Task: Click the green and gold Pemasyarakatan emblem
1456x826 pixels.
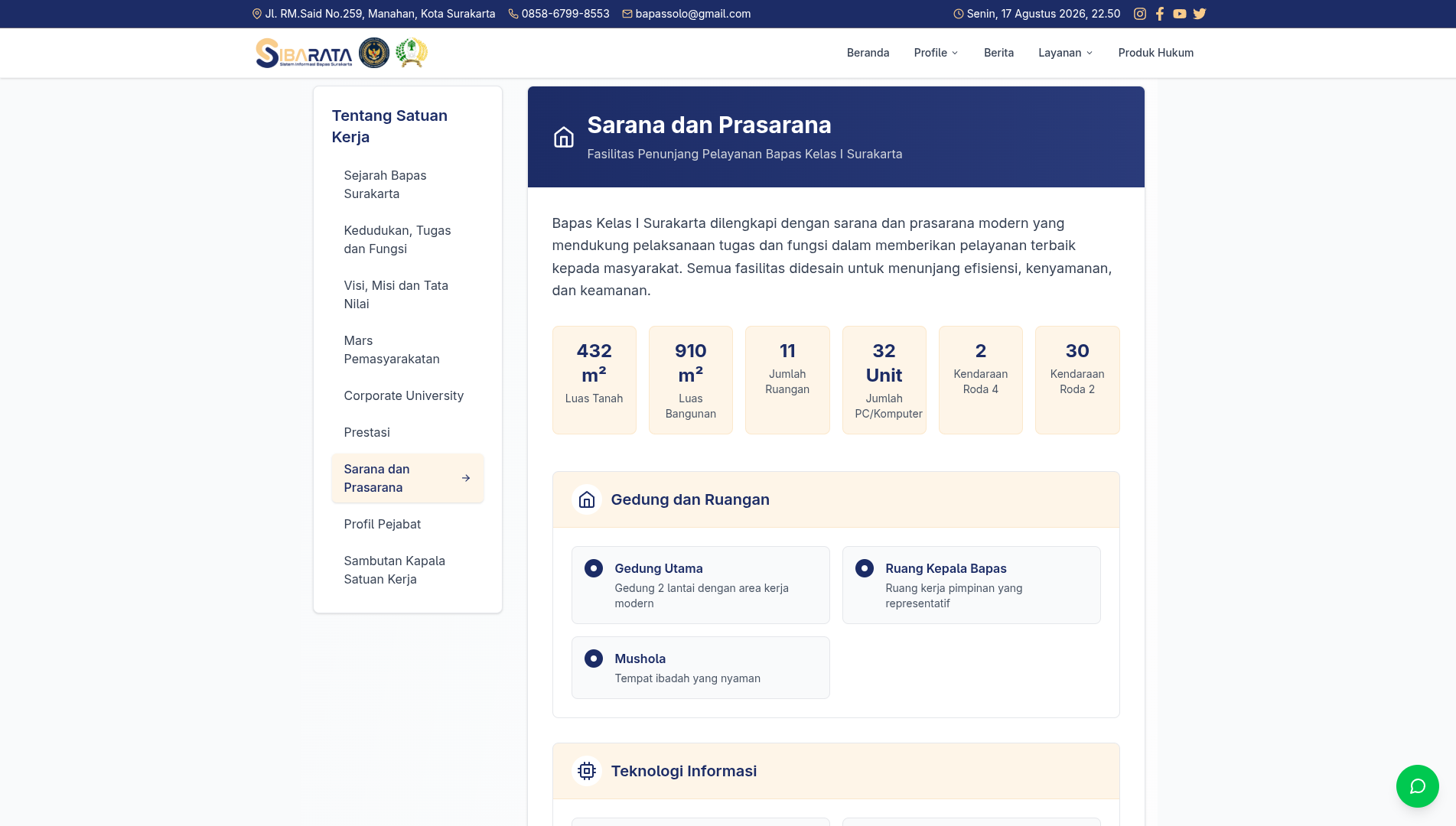Action: pos(412,53)
